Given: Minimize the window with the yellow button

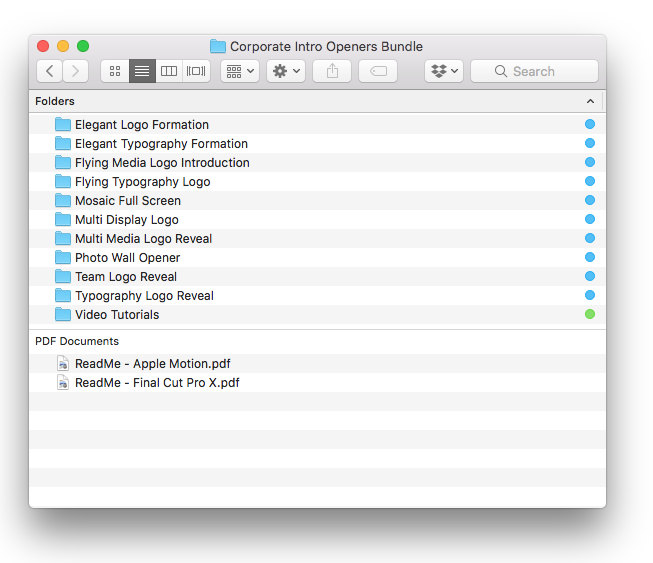Looking at the screenshot, I should [63, 46].
